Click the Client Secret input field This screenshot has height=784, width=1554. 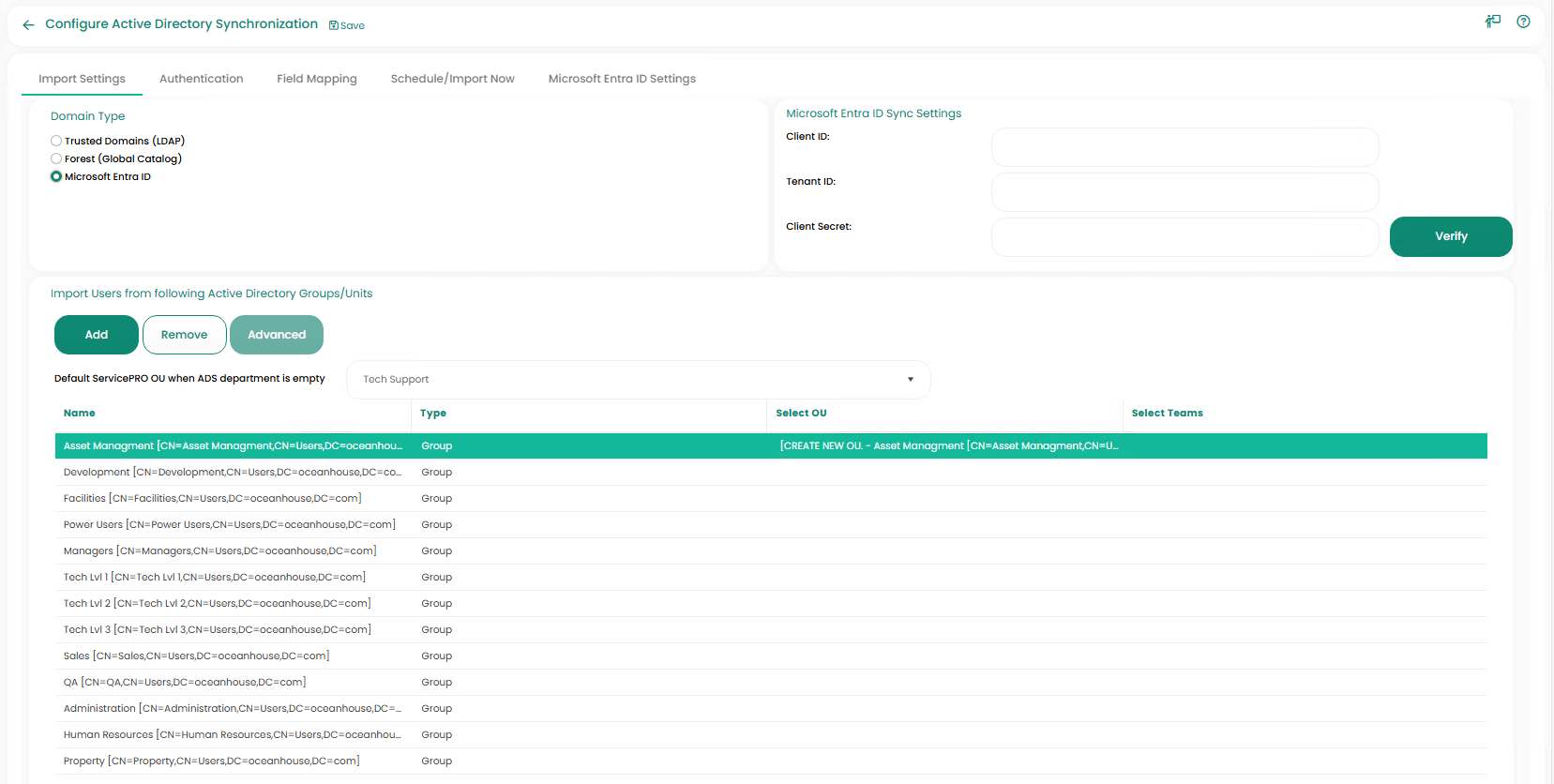pyautogui.click(x=1184, y=237)
